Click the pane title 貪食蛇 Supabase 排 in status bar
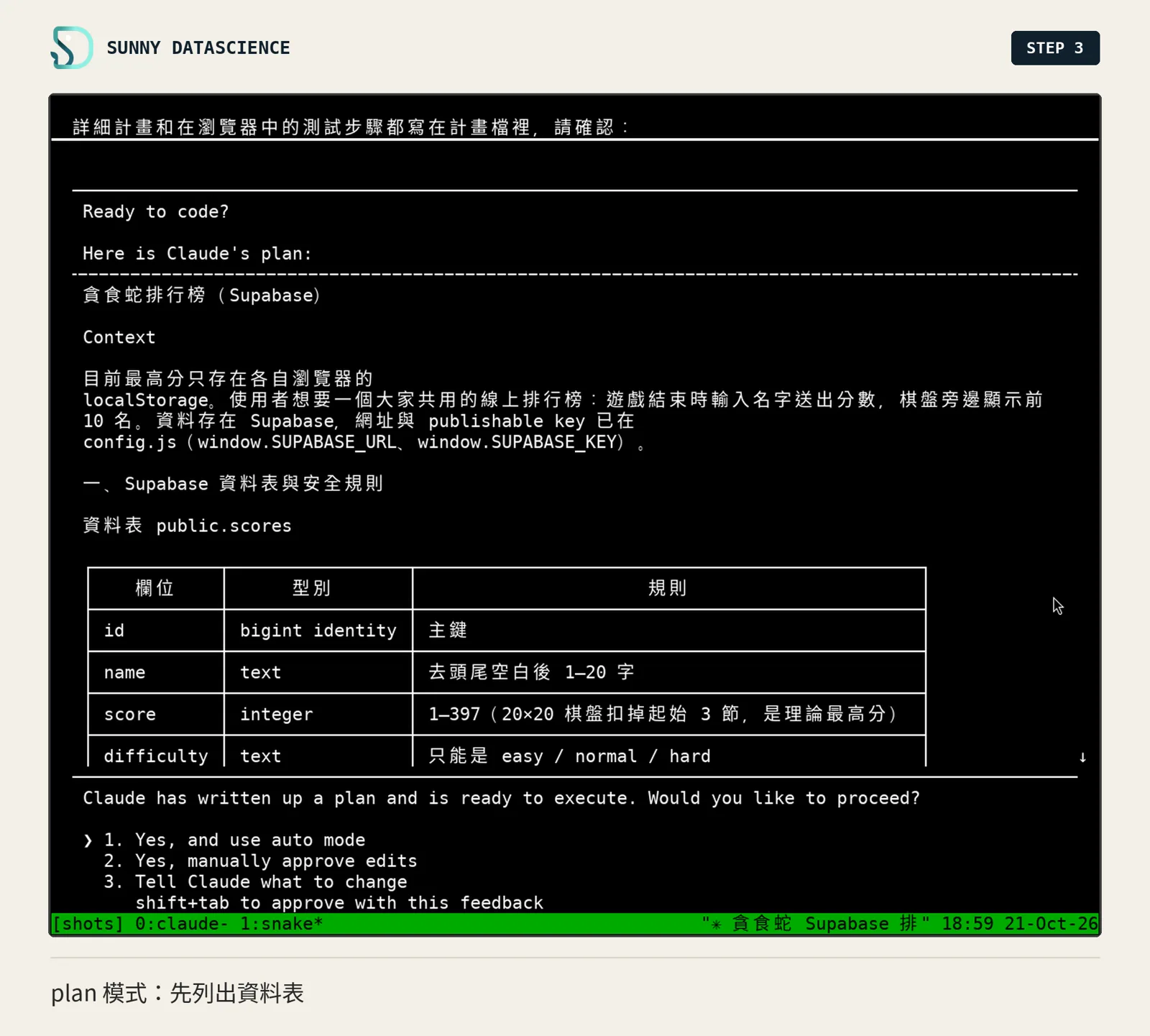 (816, 924)
